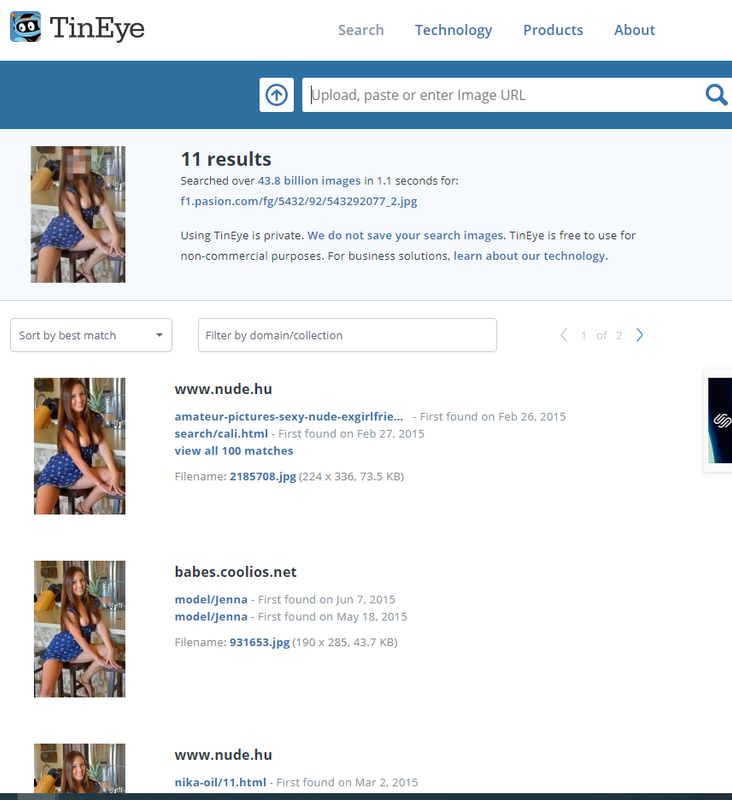The width and height of the screenshot is (732, 800).
Task: Click the TinEye wordmark text
Action: 97,29
